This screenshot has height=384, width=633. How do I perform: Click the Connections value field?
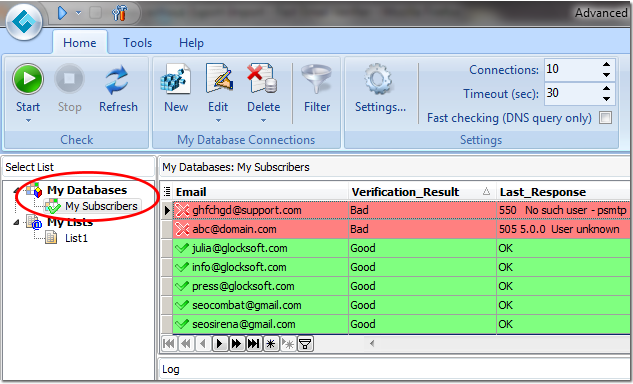pos(572,69)
